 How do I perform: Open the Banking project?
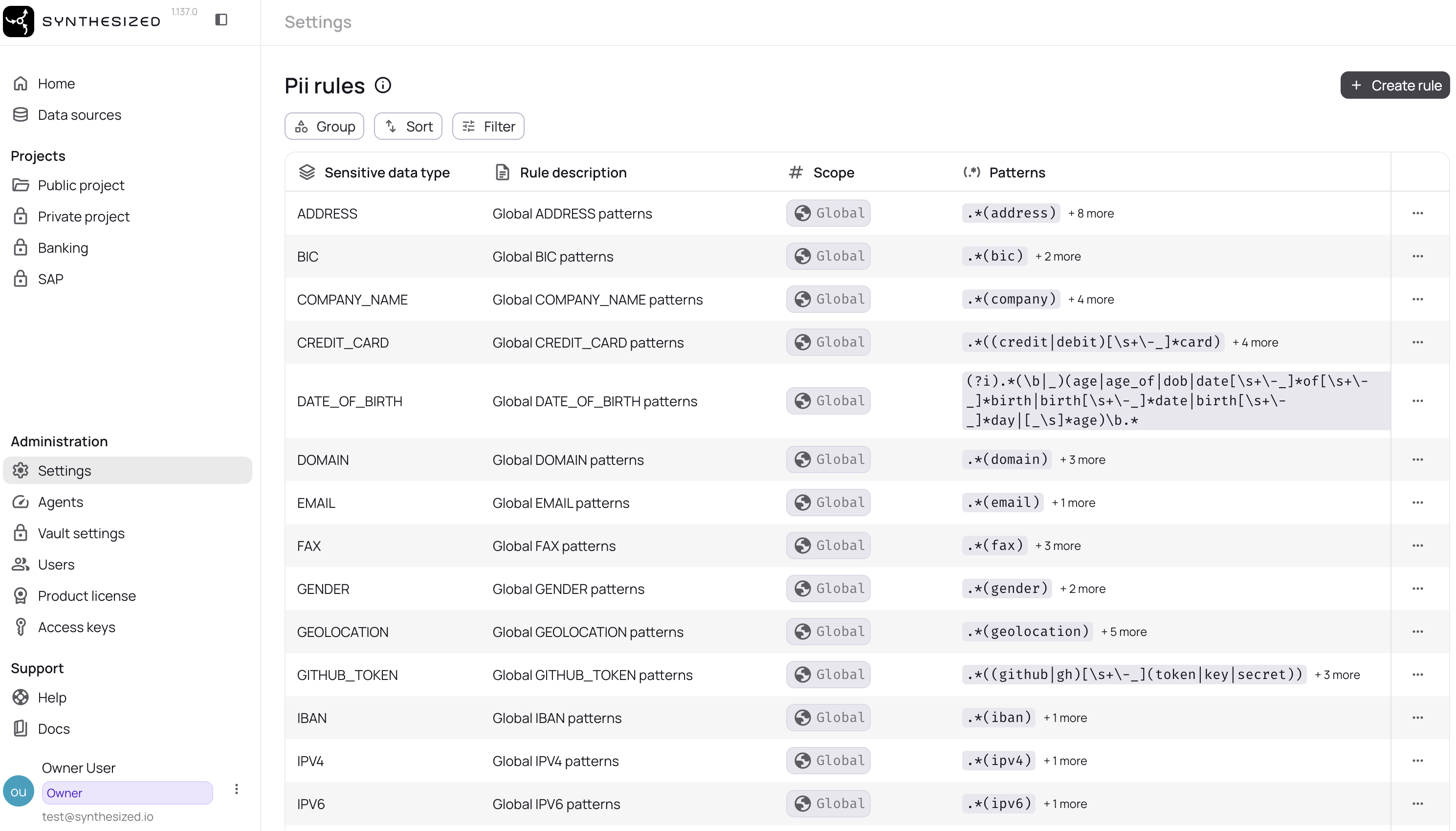63,248
